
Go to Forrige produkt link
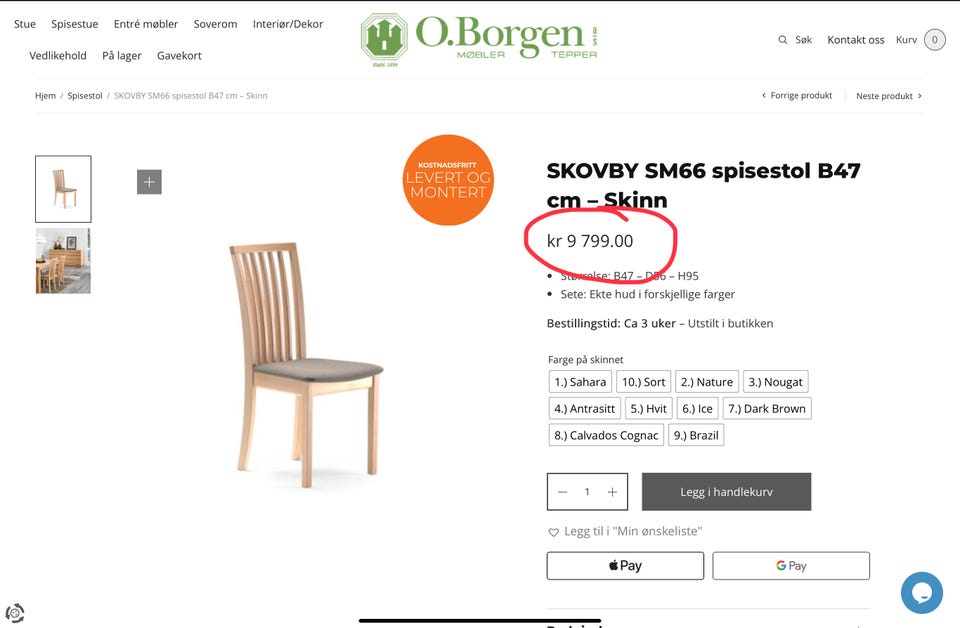pyautogui.click(x=797, y=95)
